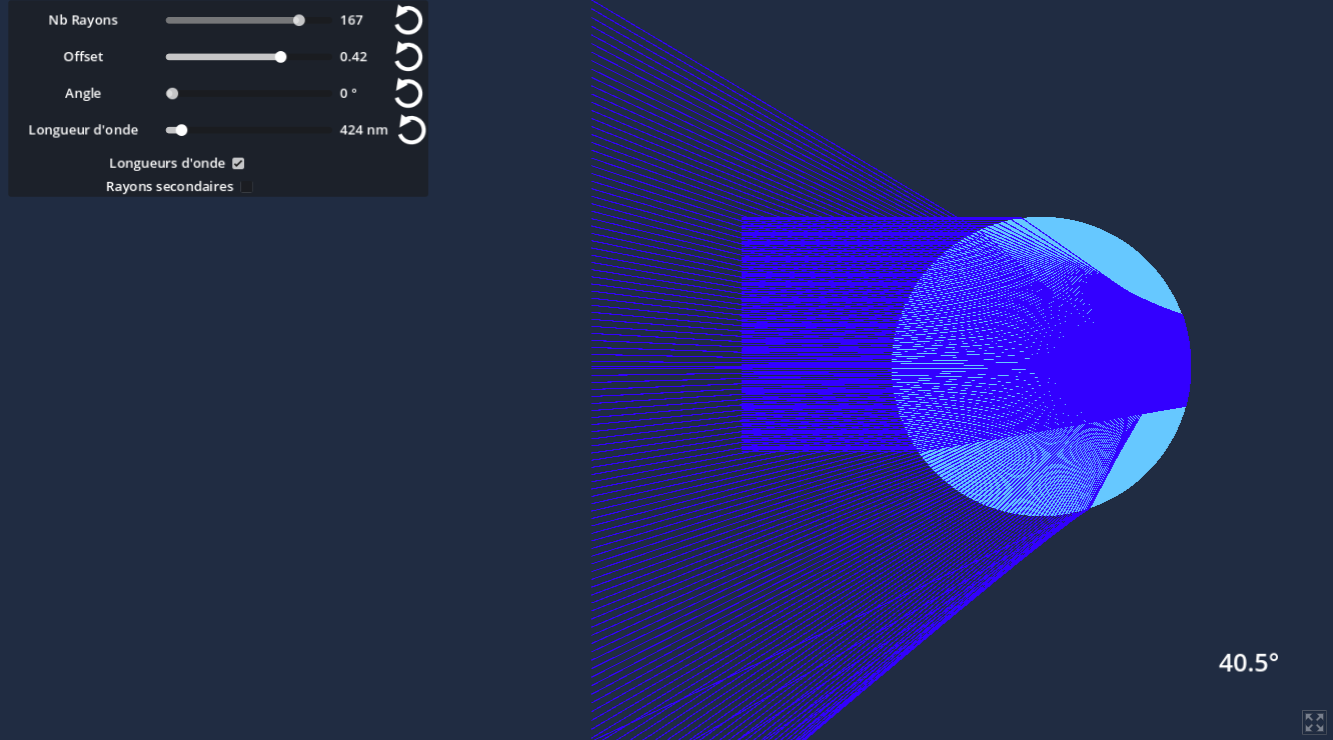Reset the Longueur d'onde value
Screen dimensions: 1333x740
(x=412, y=130)
